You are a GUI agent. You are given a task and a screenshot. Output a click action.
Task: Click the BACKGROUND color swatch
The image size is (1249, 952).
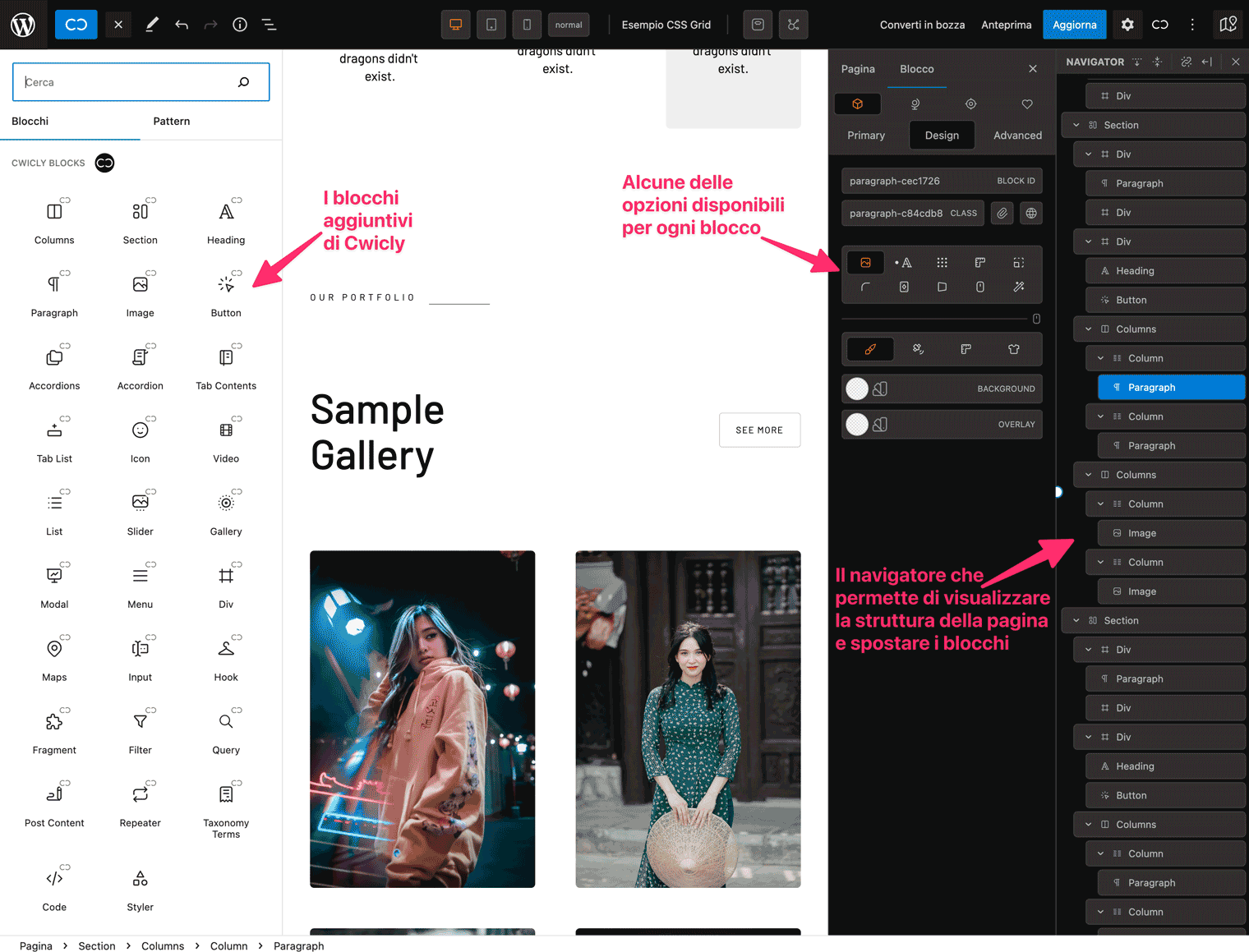click(x=857, y=389)
